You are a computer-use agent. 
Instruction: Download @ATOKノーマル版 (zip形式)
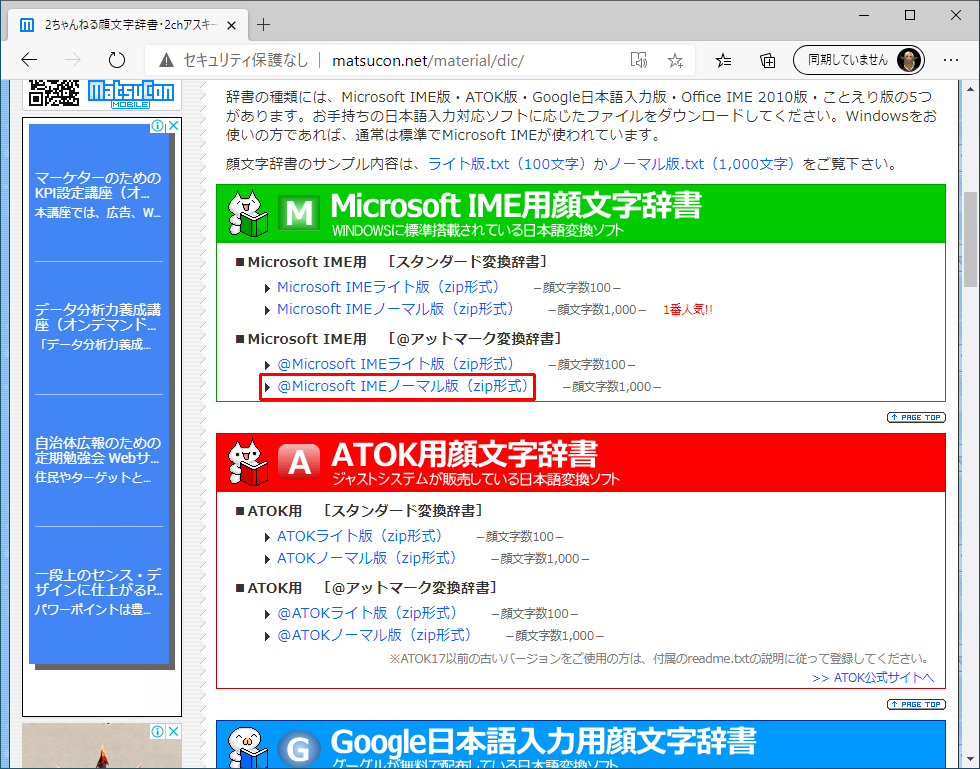coord(374,635)
